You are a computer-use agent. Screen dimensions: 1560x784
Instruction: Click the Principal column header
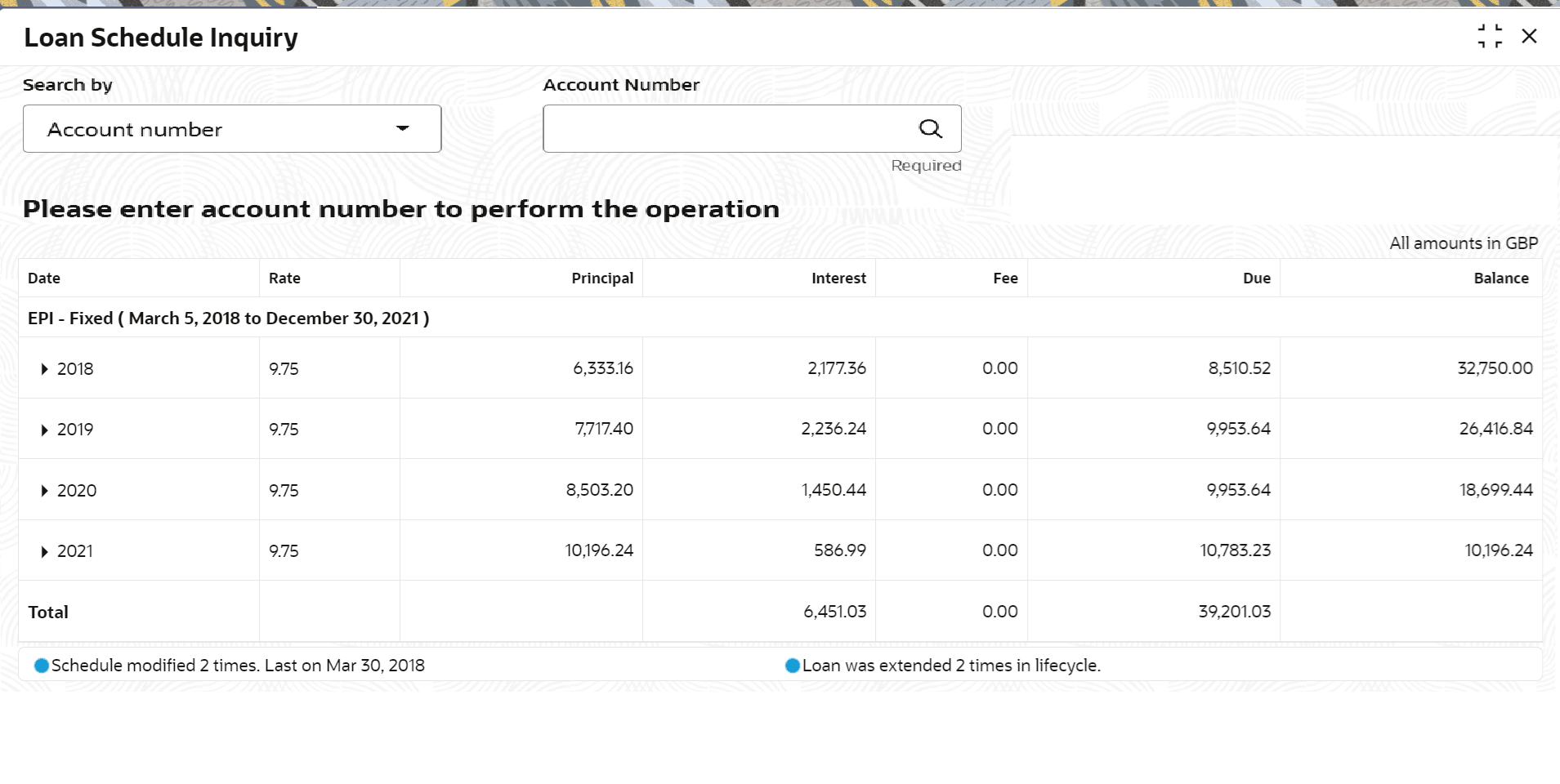tap(602, 278)
